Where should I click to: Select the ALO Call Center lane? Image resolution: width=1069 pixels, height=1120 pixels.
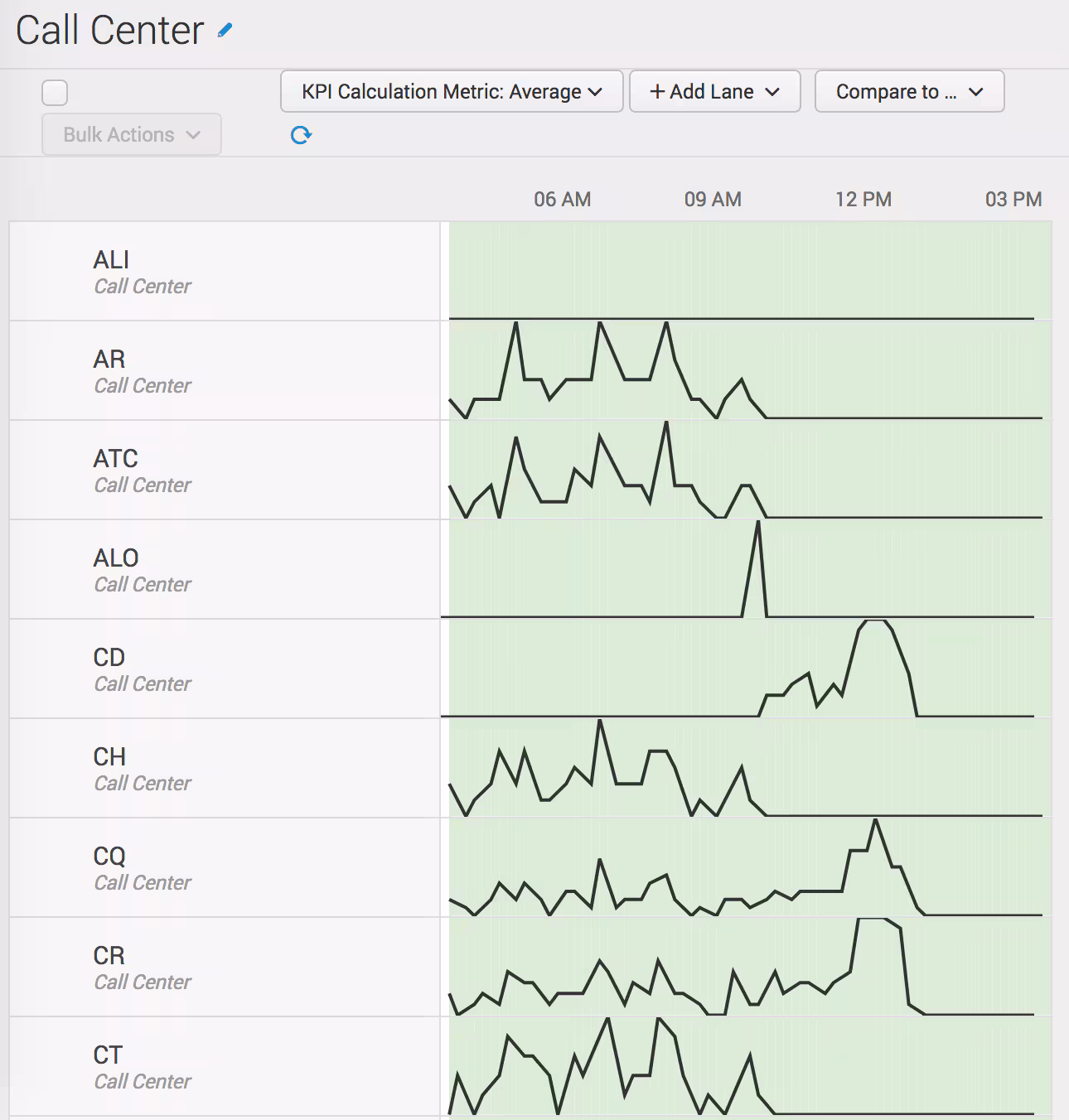pyautogui.click(x=116, y=558)
